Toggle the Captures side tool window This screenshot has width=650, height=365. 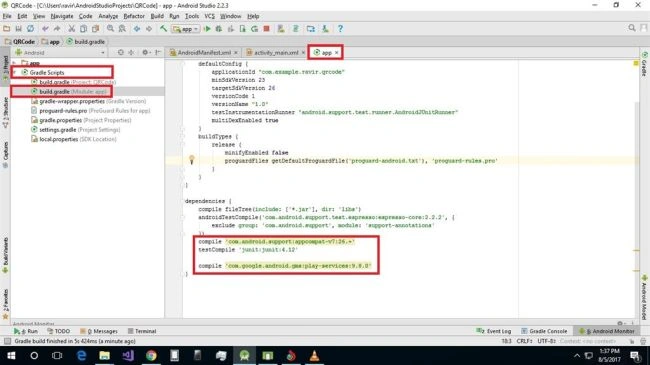pos(5,155)
